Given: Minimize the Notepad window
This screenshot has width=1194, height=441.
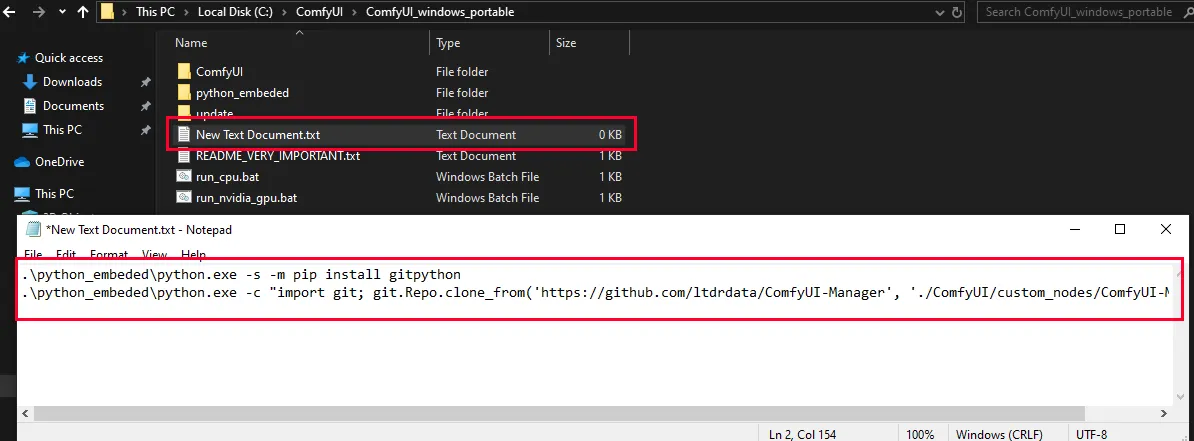Looking at the screenshot, I should [1074, 229].
